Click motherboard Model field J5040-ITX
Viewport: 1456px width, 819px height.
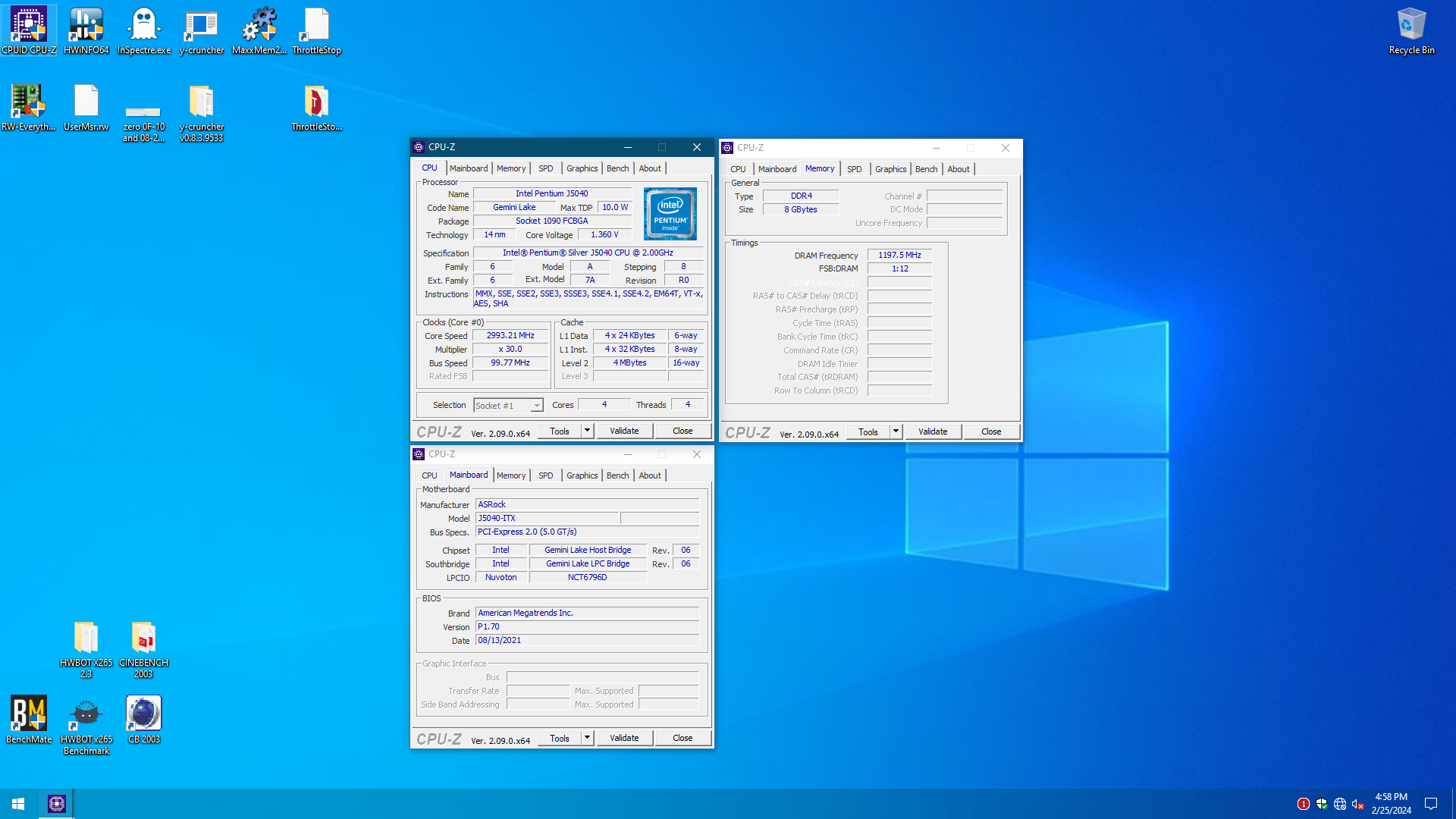547,518
